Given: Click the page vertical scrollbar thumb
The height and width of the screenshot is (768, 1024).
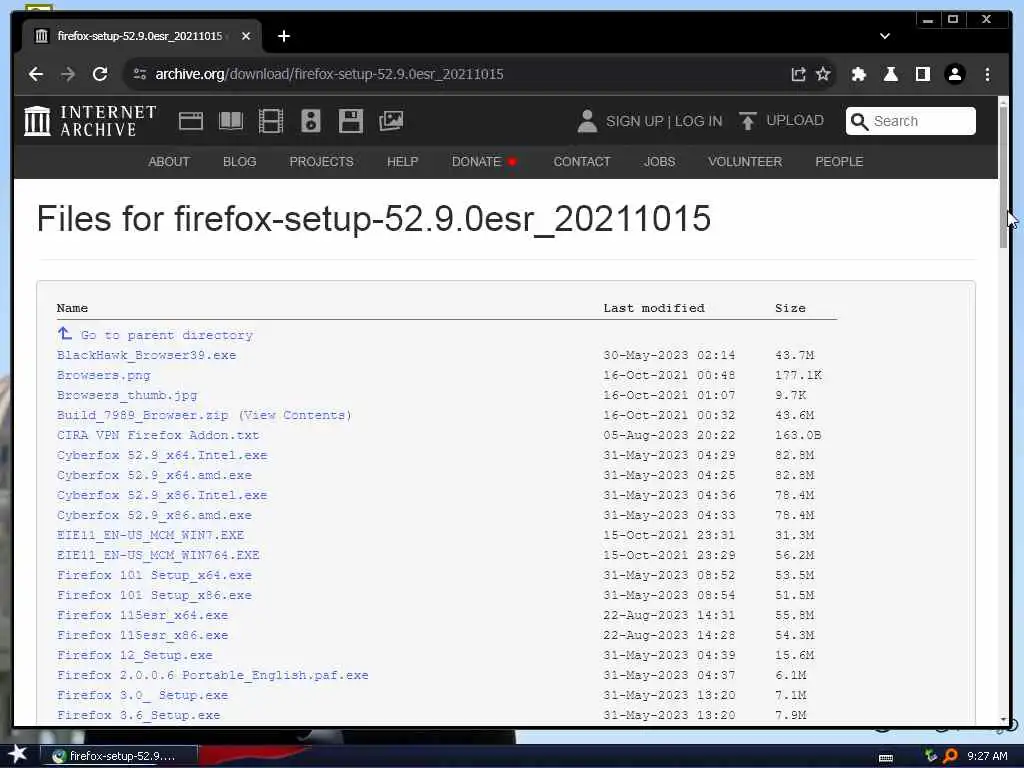Looking at the screenshot, I should [x=1004, y=176].
